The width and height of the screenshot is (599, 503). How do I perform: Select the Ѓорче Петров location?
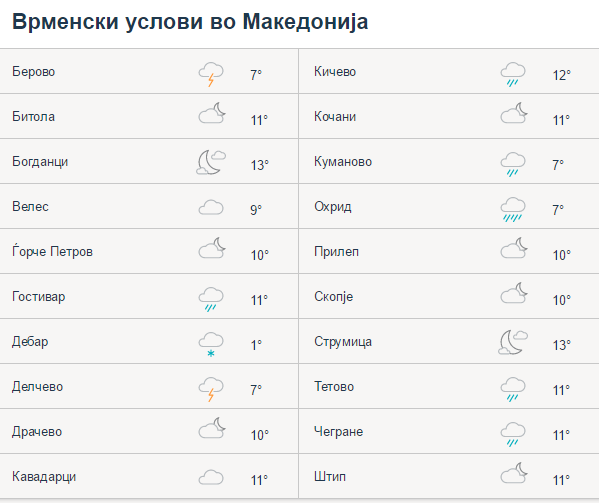click(x=52, y=251)
